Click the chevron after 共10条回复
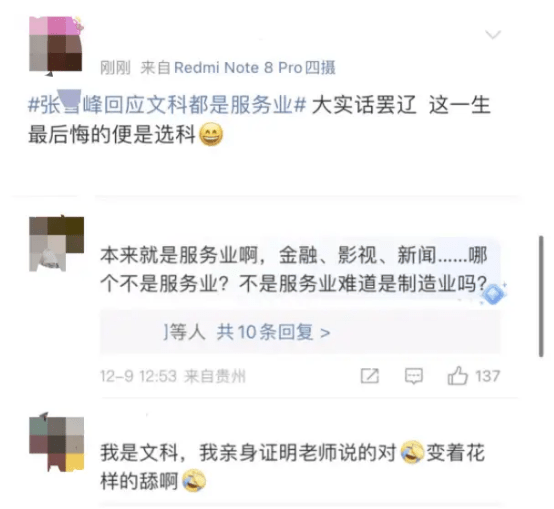554x509 pixels. point(325,333)
